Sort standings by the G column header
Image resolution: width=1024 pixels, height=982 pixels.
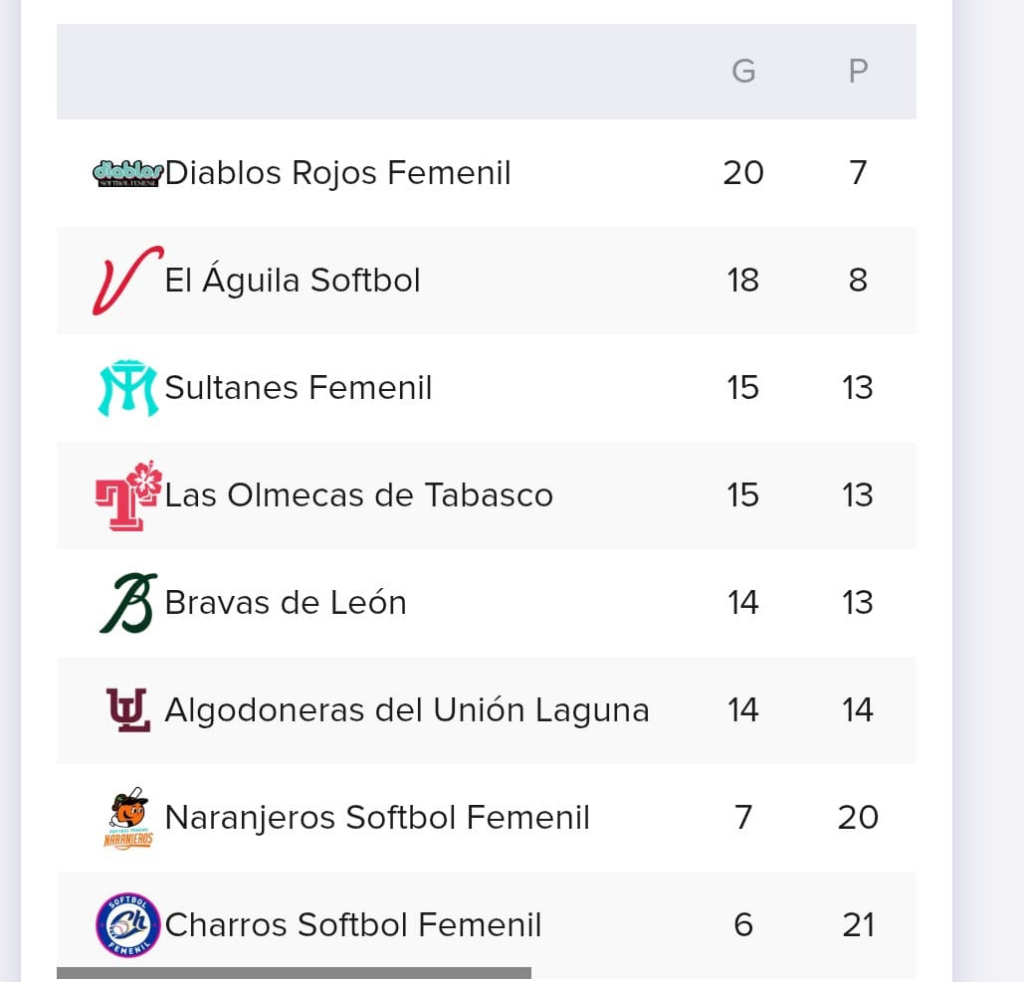click(743, 71)
